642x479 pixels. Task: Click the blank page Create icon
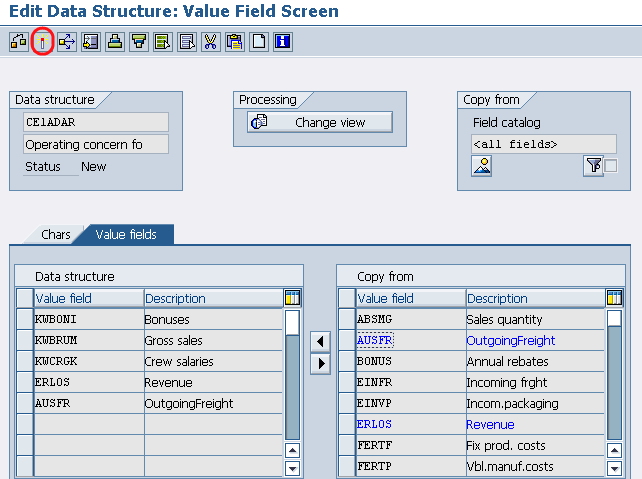[259, 41]
